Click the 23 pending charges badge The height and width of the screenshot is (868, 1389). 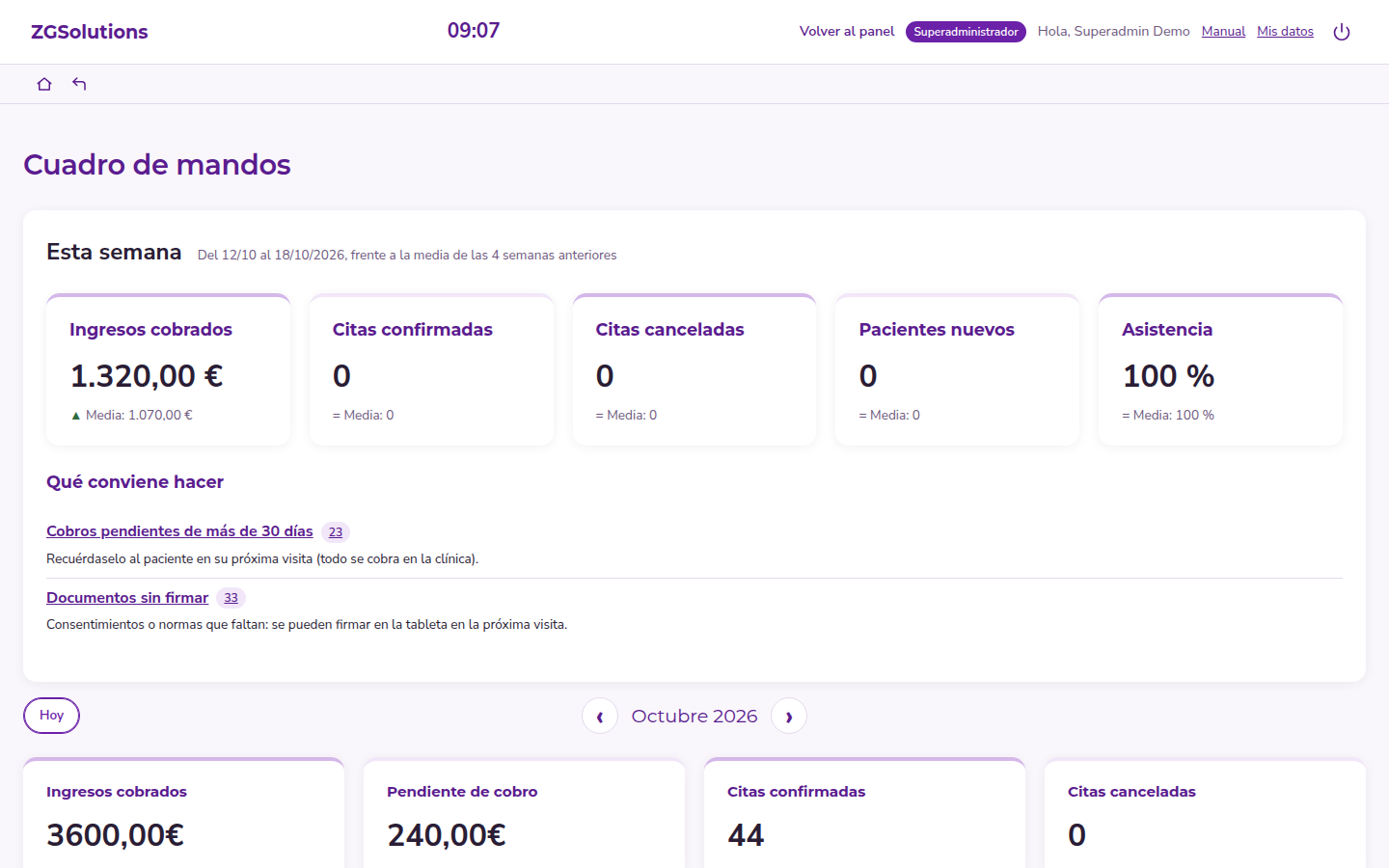tap(336, 532)
